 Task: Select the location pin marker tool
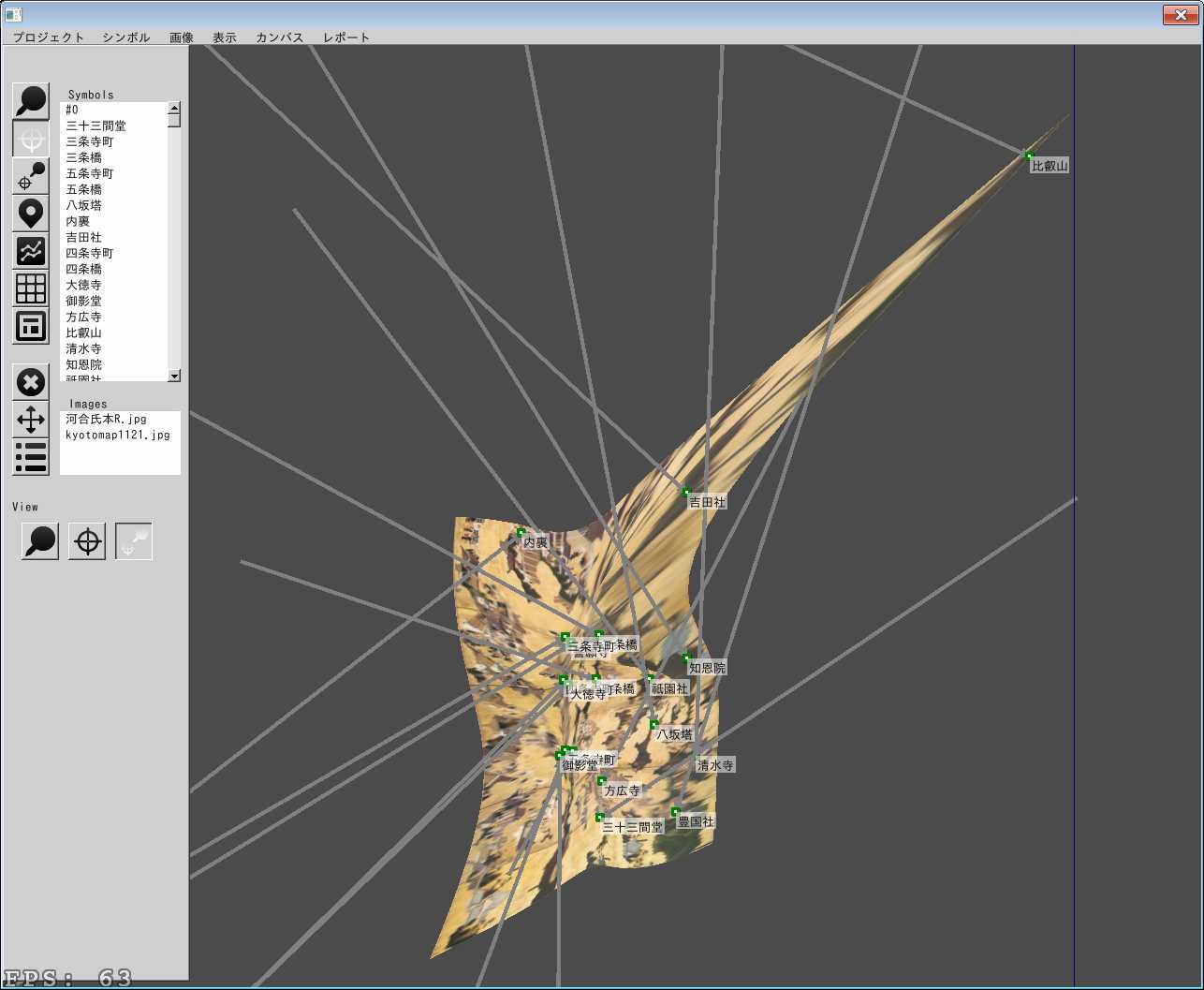point(31,214)
